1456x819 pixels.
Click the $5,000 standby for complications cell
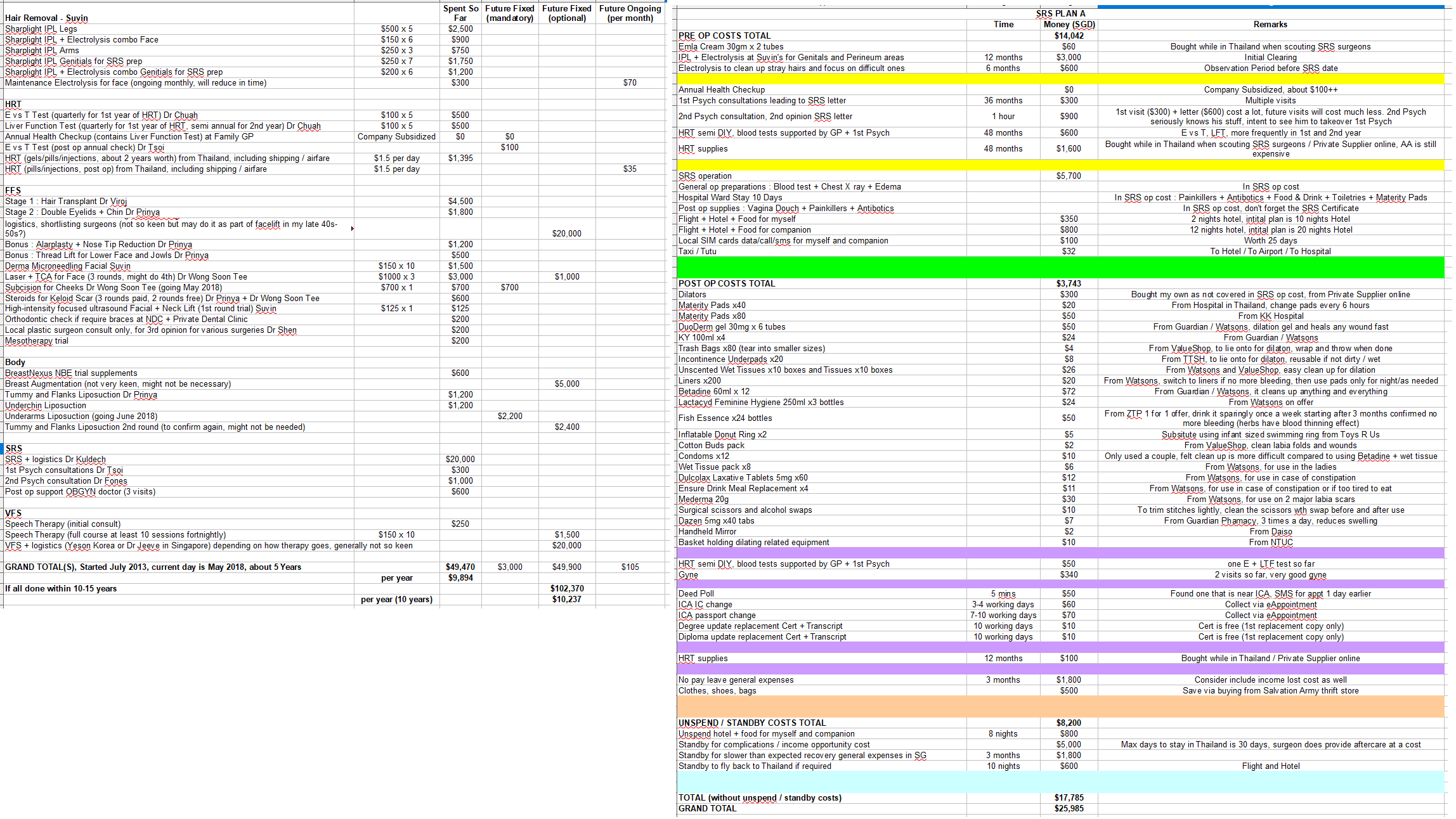click(x=1069, y=744)
